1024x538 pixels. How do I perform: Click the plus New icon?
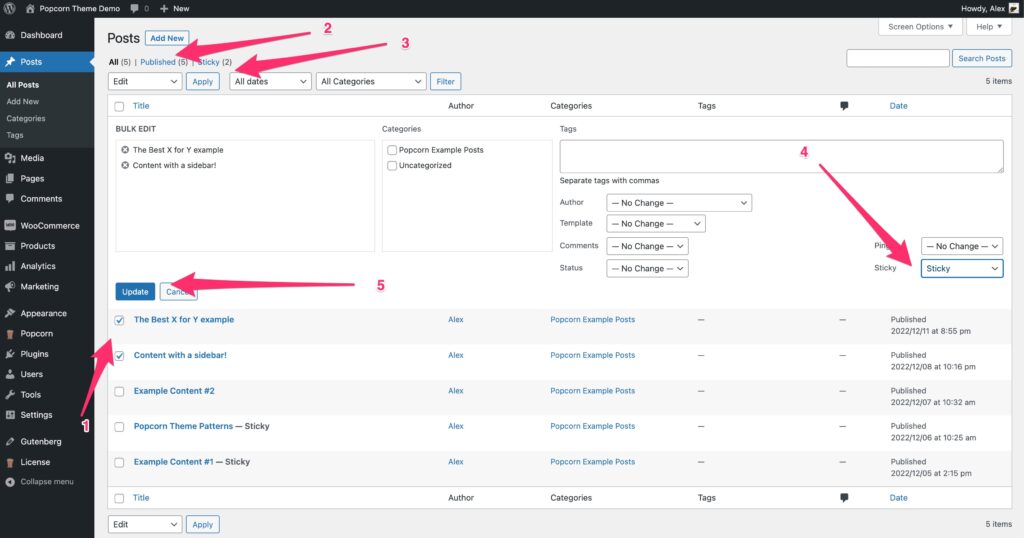(x=164, y=8)
